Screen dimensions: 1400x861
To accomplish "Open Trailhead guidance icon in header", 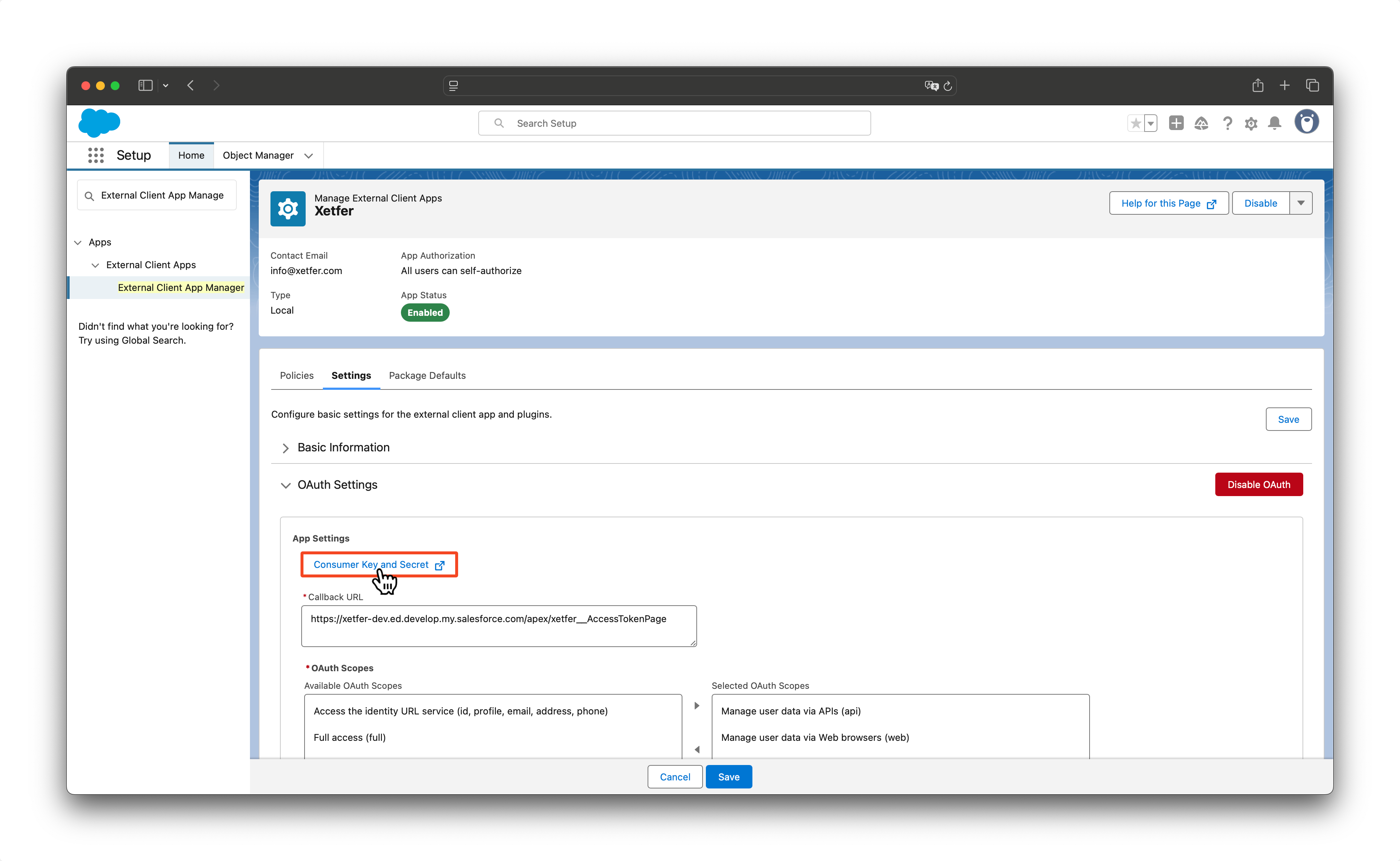I will [x=1201, y=123].
